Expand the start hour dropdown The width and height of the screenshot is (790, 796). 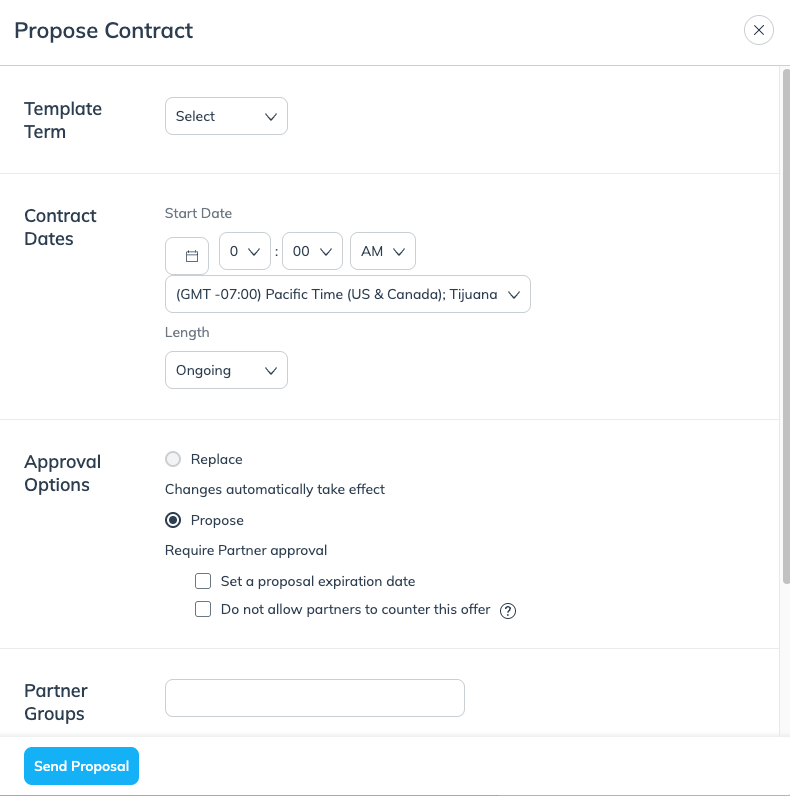tap(245, 252)
